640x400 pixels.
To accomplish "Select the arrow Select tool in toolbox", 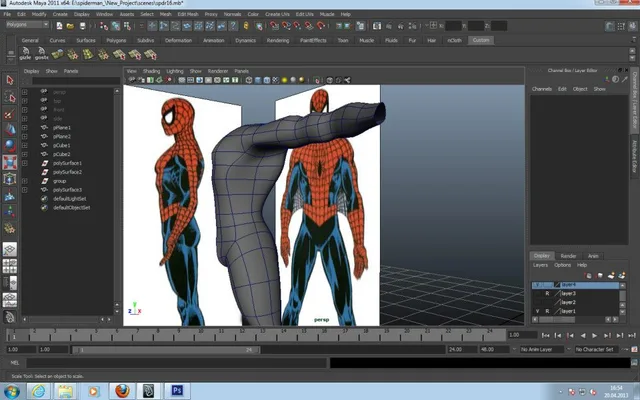I will click(10, 80).
